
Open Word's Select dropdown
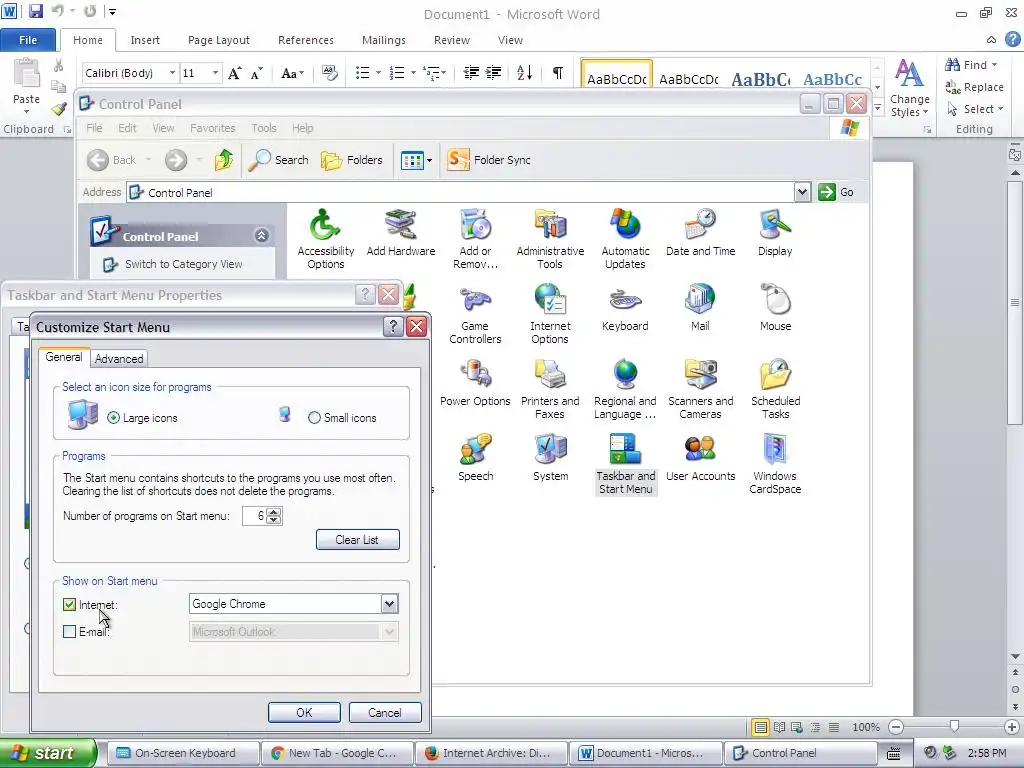tap(975, 109)
